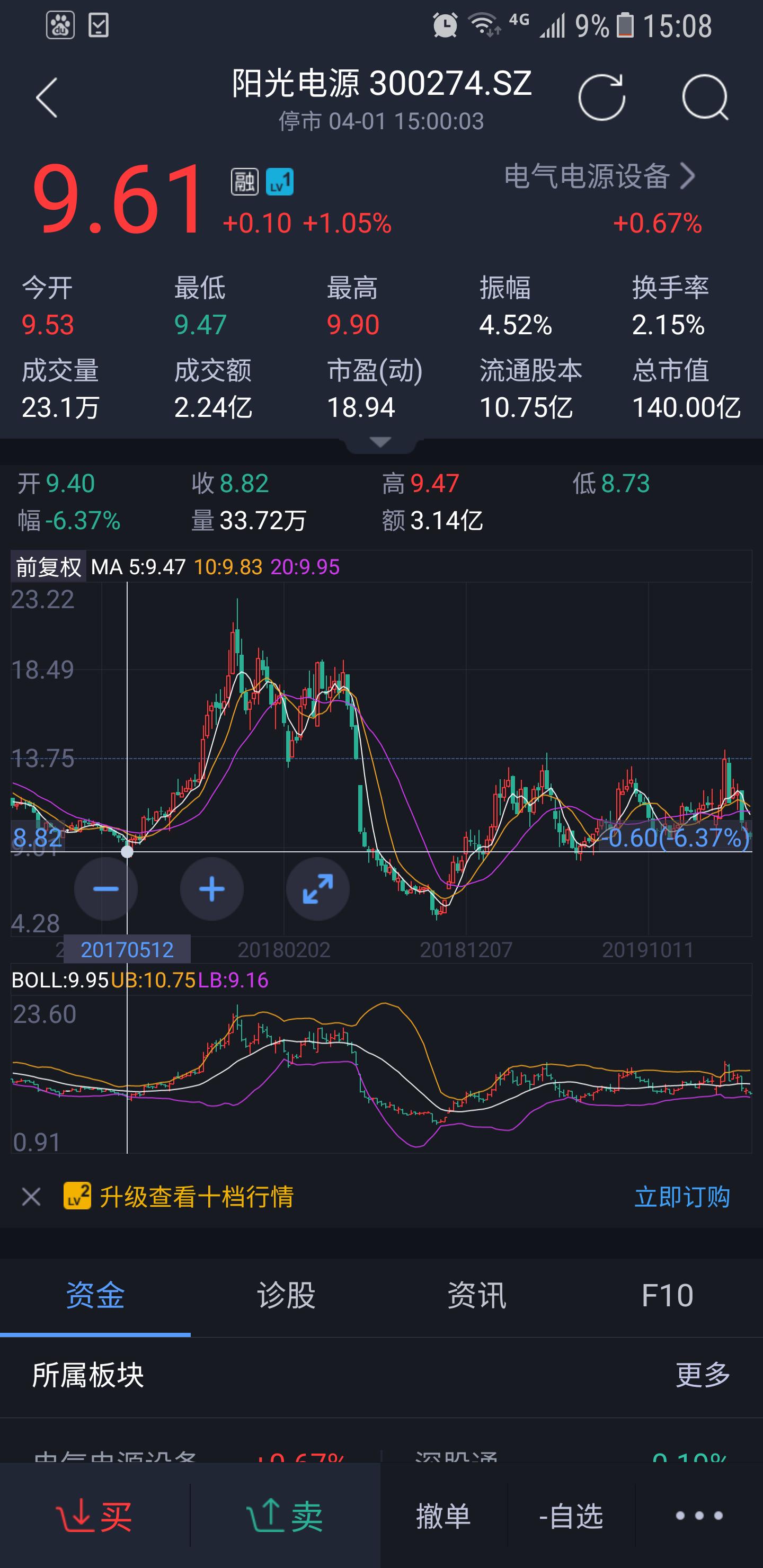
Task: Open 升级查看十档行情 promotion
Action: coord(197,1197)
